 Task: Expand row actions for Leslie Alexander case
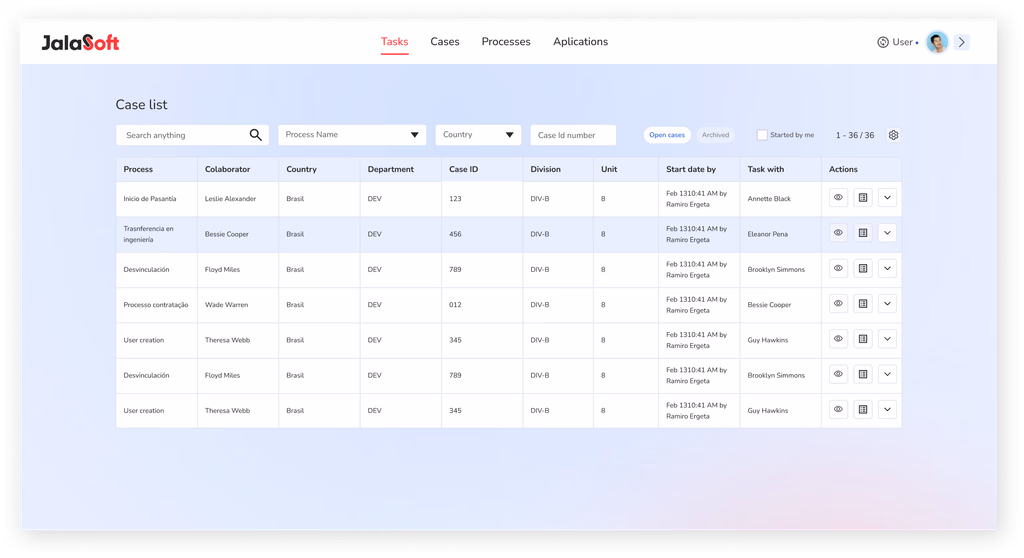pos(887,197)
